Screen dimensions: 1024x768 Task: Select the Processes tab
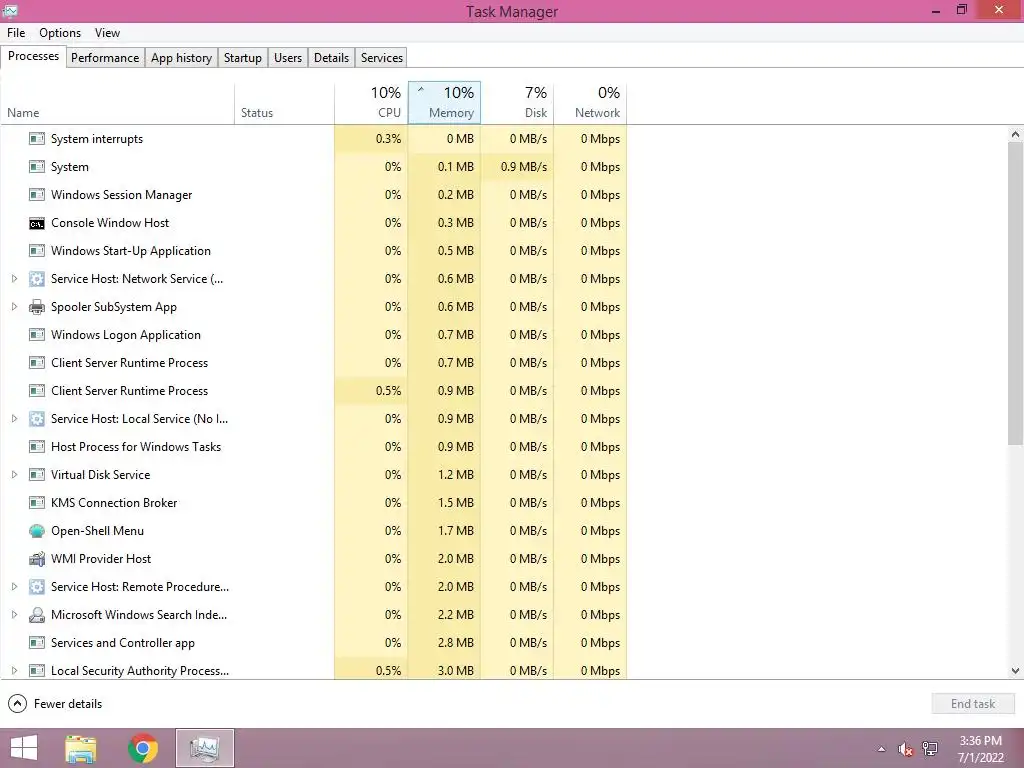click(33, 56)
